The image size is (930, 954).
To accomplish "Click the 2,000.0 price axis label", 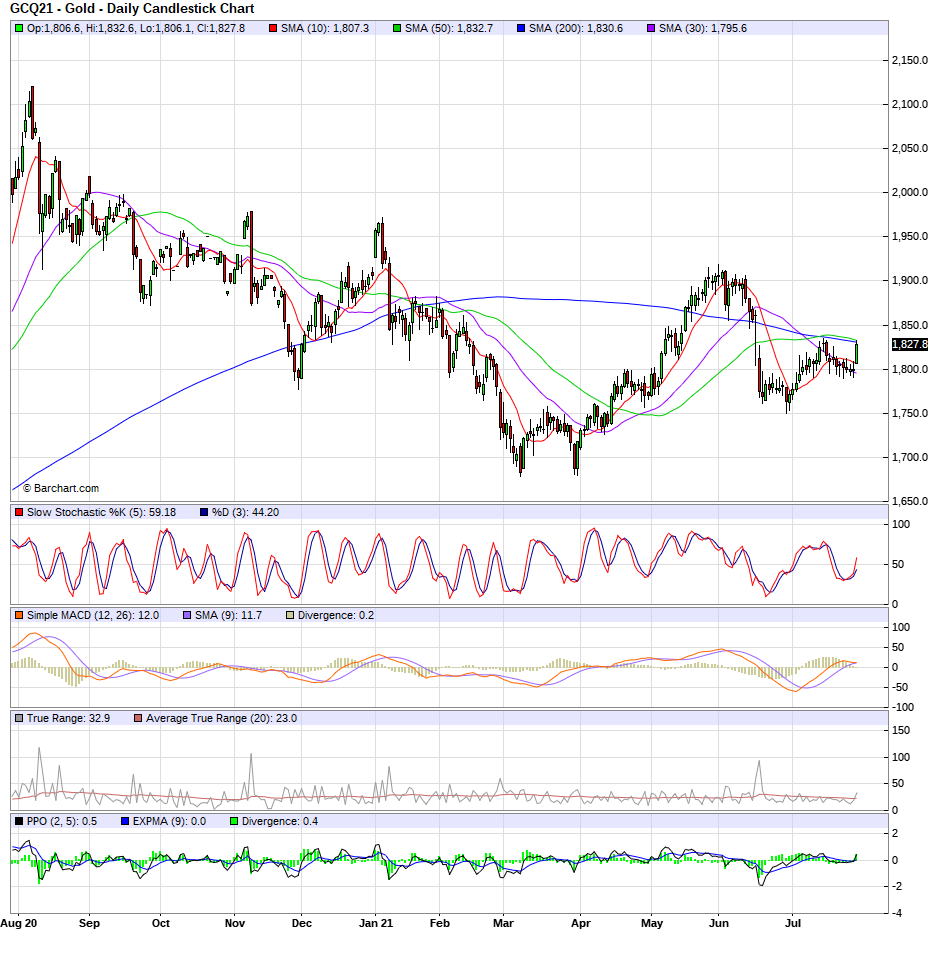I will 910,192.
